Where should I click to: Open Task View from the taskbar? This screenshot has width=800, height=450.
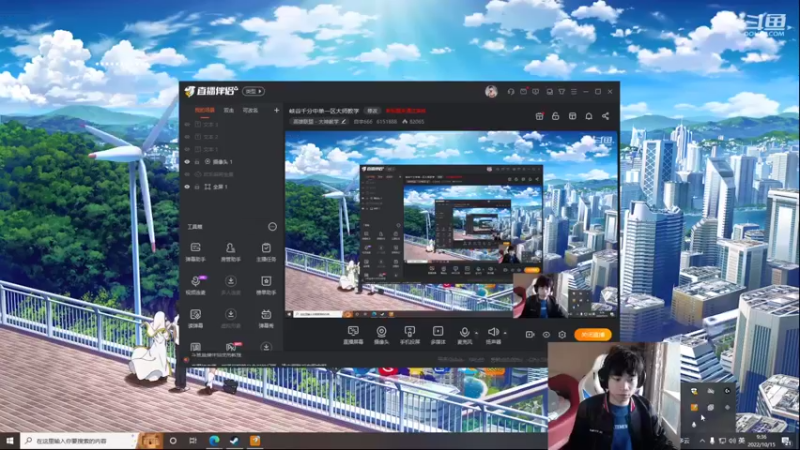193,440
